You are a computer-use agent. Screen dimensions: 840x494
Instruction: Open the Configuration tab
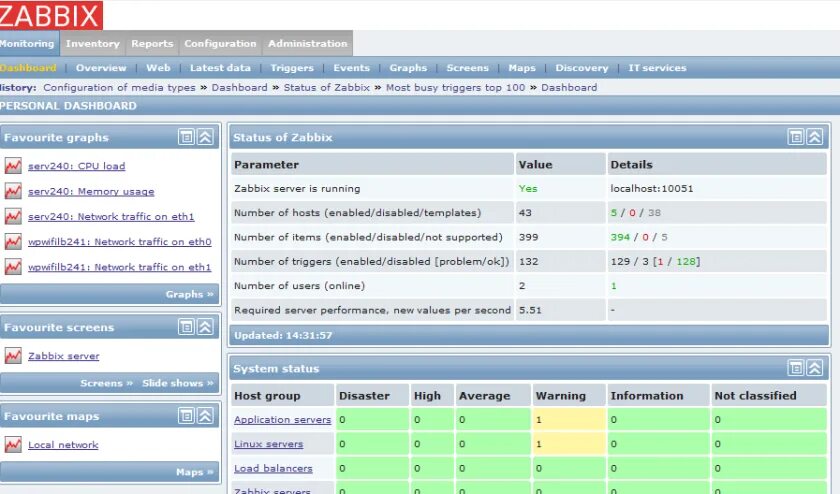pyautogui.click(x=220, y=43)
